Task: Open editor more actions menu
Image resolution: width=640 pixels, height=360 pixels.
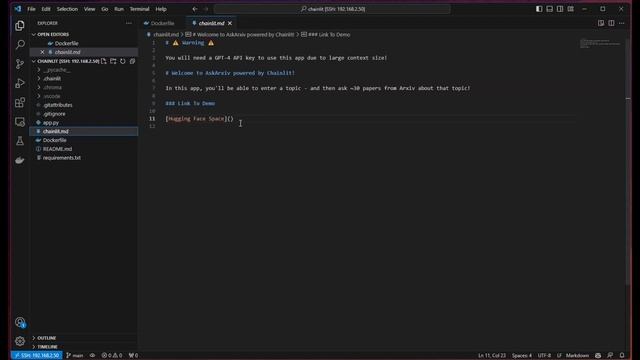Action: tap(621, 23)
